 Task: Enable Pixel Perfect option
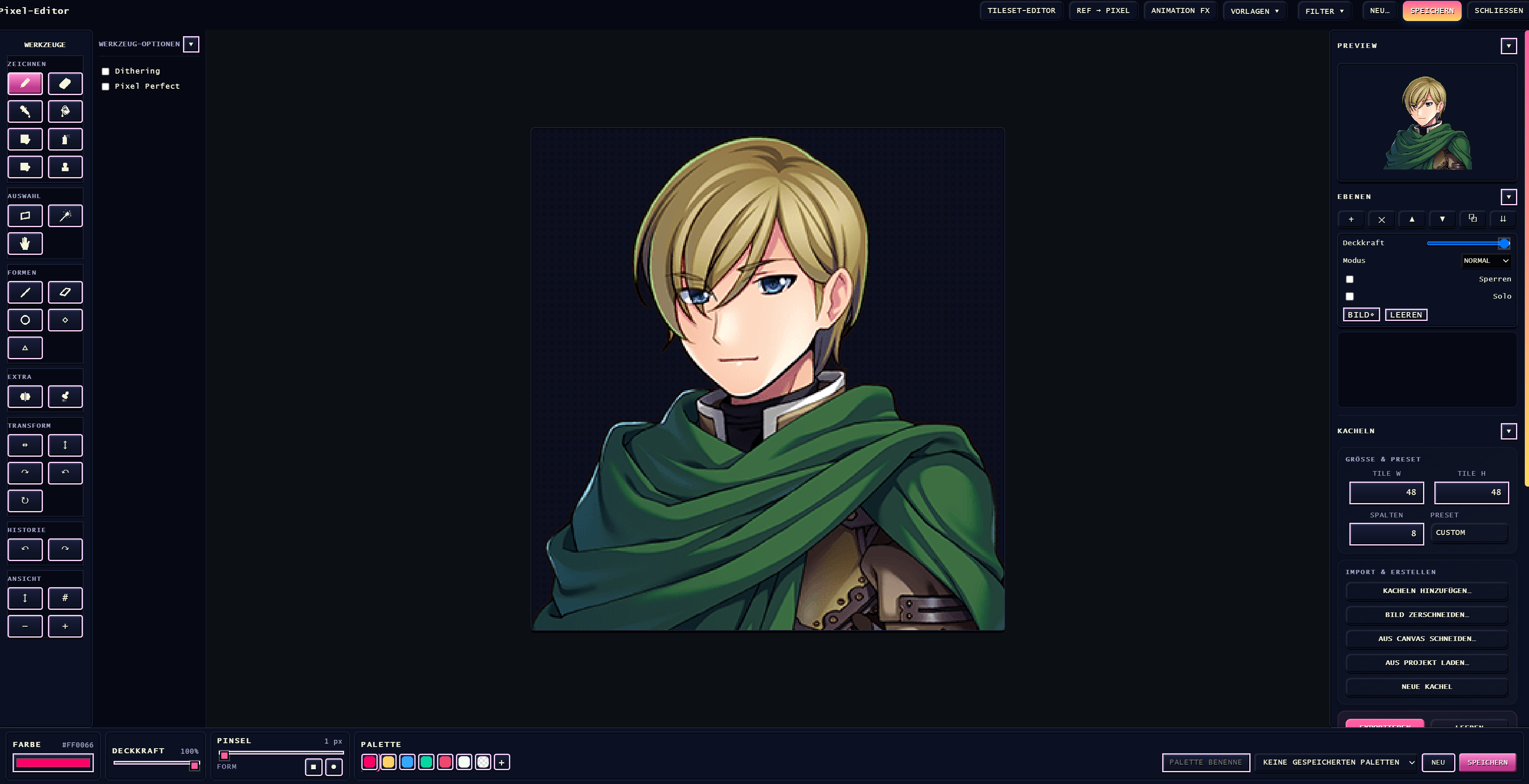(106, 87)
